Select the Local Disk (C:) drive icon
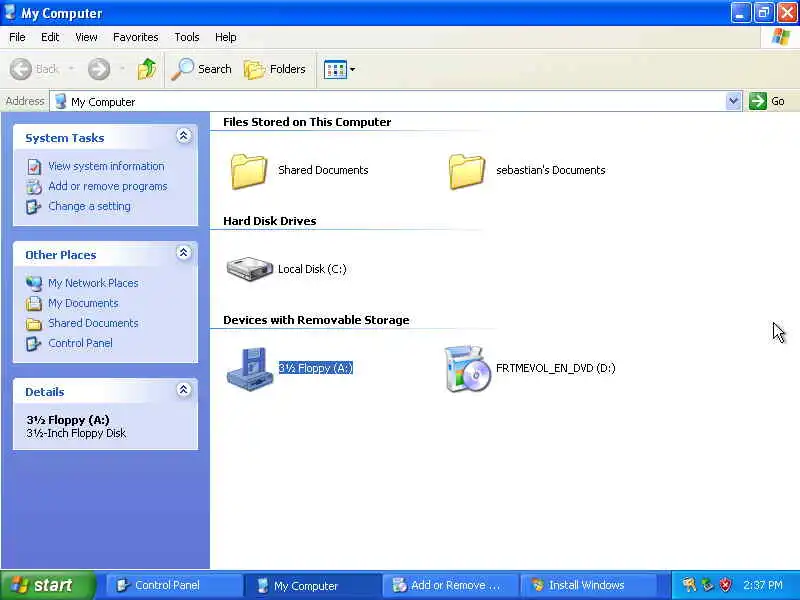 (x=249, y=269)
